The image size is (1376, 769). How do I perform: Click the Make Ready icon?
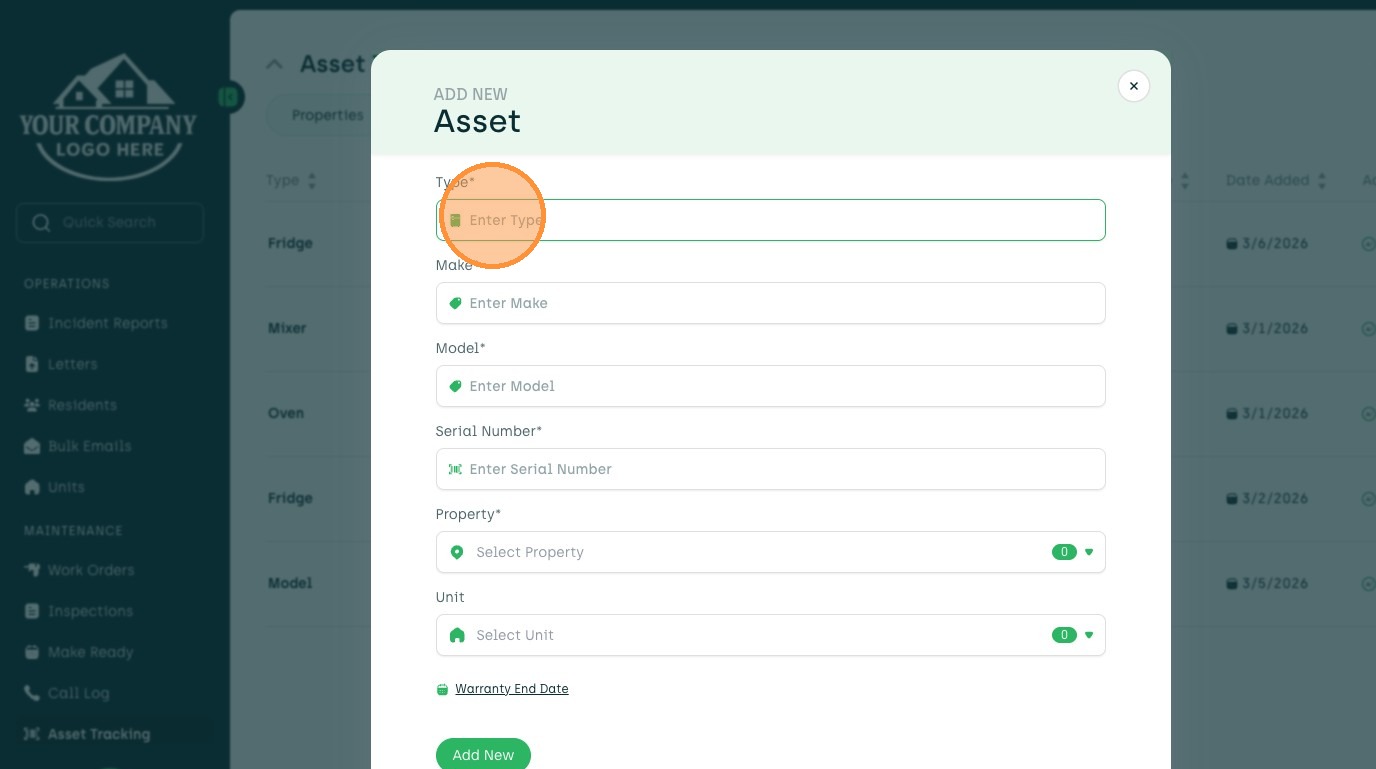(31, 653)
